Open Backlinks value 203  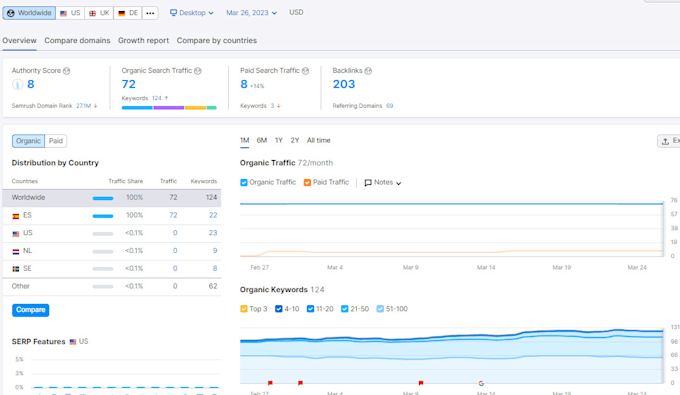click(x=344, y=84)
